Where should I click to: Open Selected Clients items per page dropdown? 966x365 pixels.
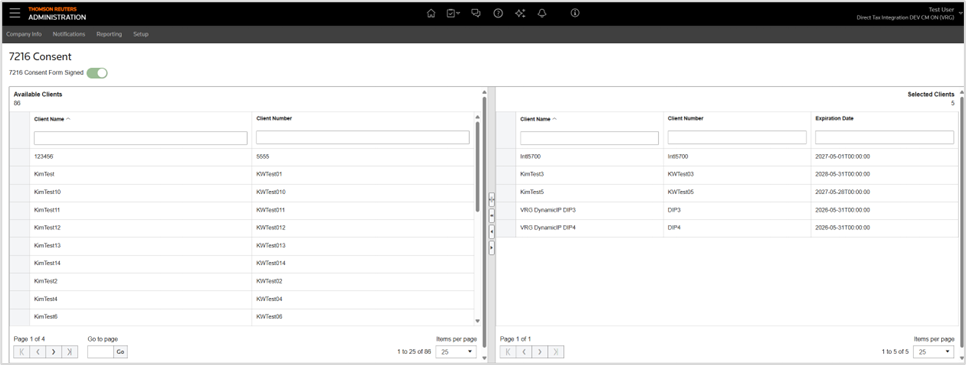point(934,351)
